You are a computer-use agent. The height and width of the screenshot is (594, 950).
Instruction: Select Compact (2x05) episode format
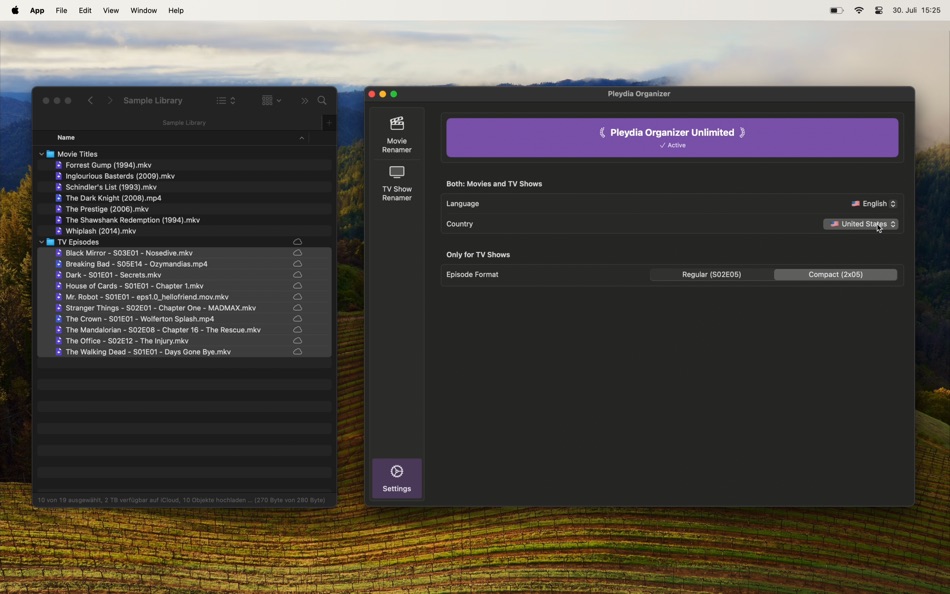[x=835, y=275]
